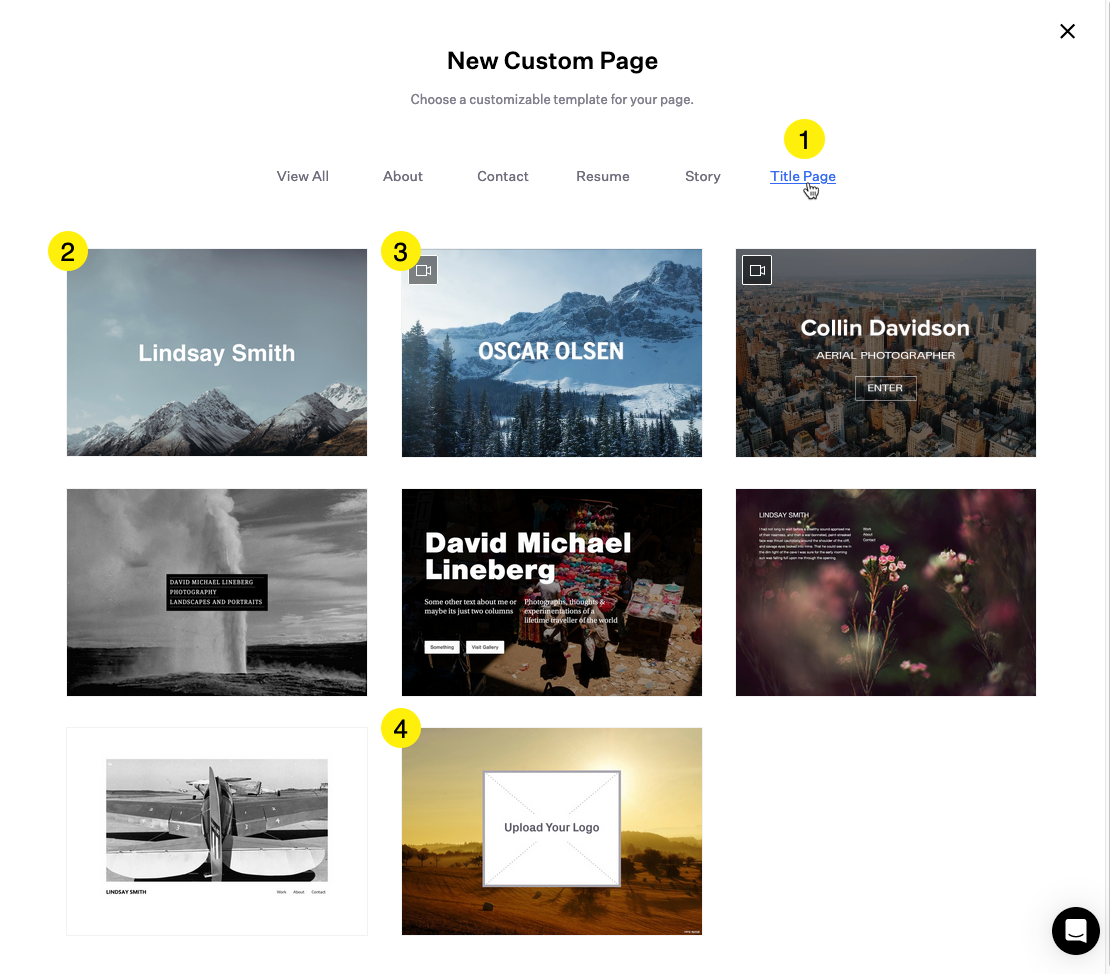Screen dimensions: 1110x974
Task: Select the black-and-white geyser template
Action: (x=217, y=592)
